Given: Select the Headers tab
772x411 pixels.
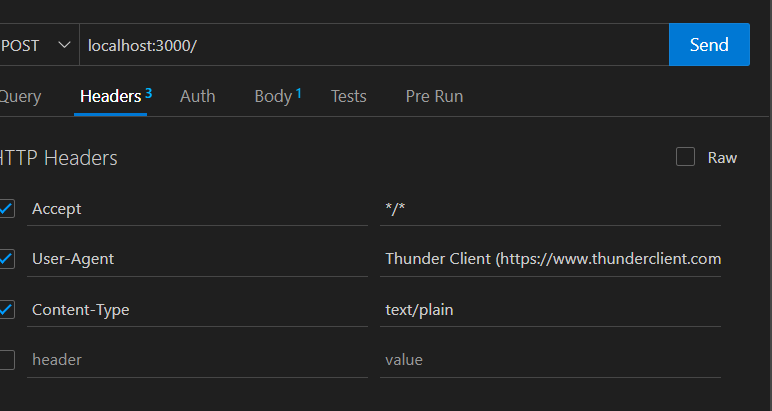Looking at the screenshot, I should pyautogui.click(x=111, y=96).
